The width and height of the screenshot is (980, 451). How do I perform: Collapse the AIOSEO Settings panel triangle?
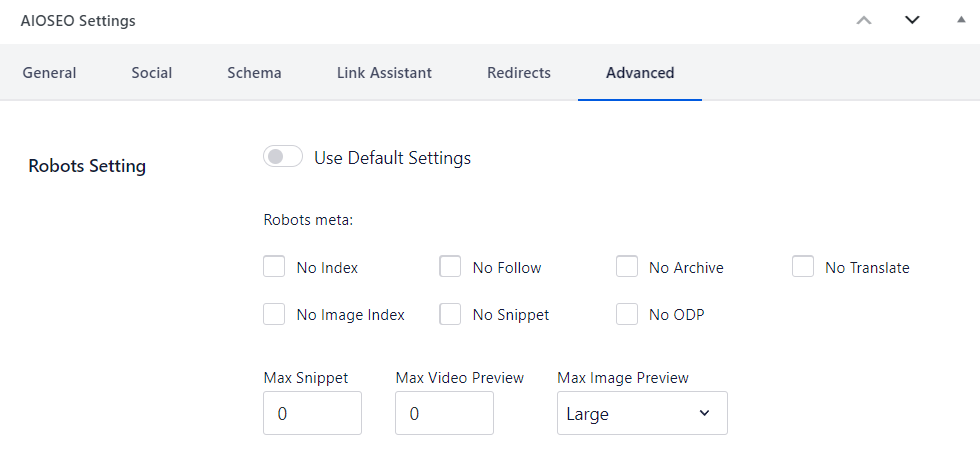(961, 20)
